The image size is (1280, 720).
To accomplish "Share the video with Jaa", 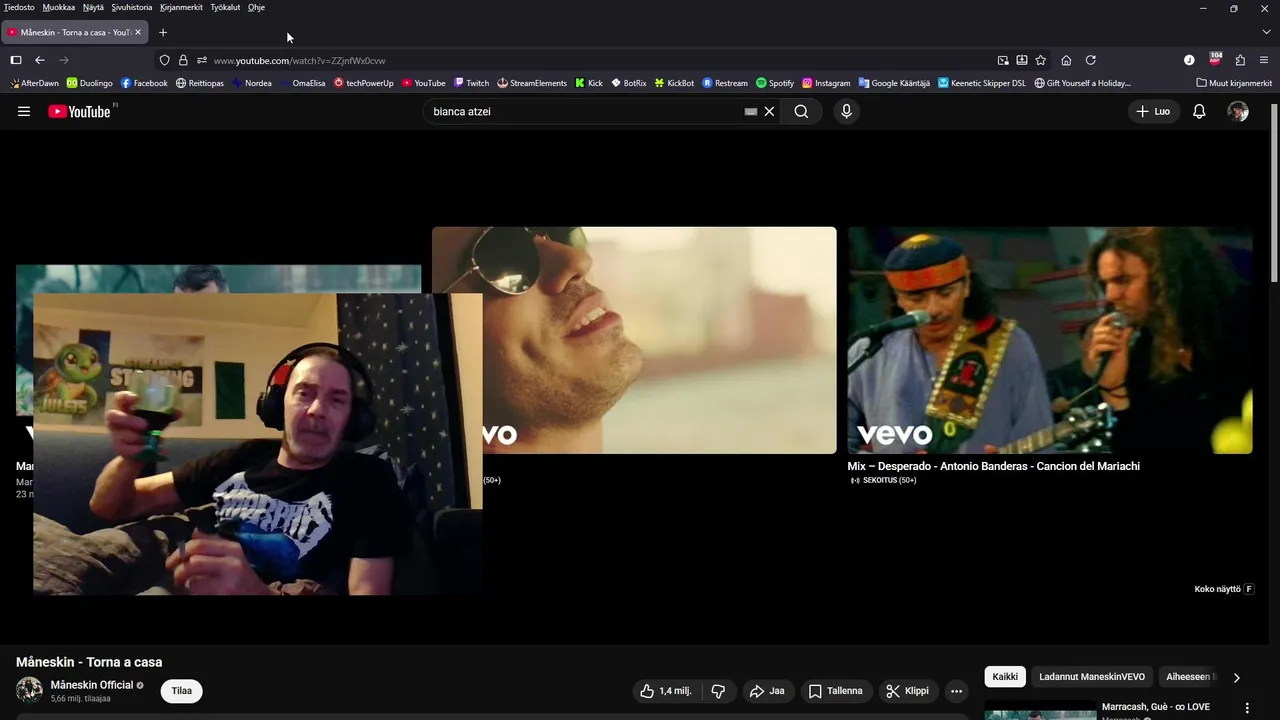I will [x=767, y=691].
